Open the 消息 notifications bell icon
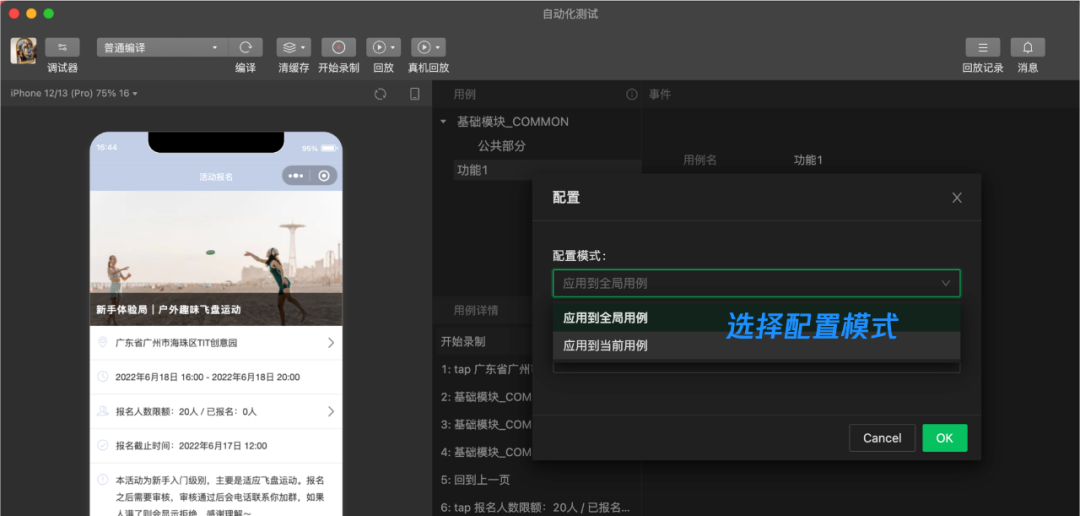The height and width of the screenshot is (516, 1080). pyautogui.click(x=1028, y=47)
